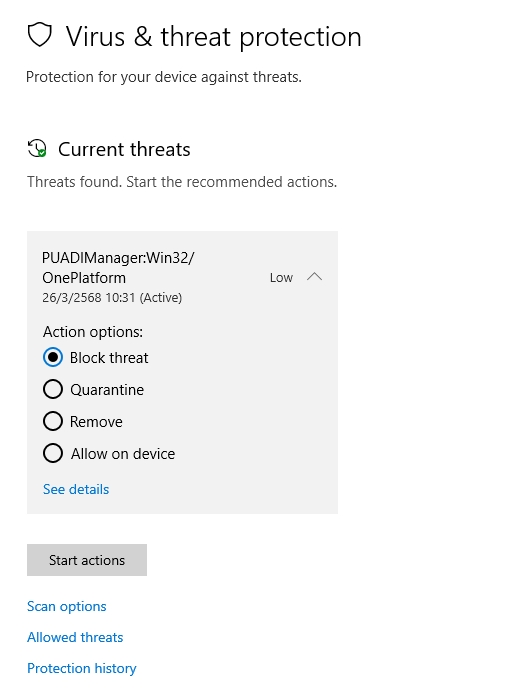This screenshot has height=694, width=519.
Task: Click the PUADlManager:Win32/OnePlatform threat name
Action: (118, 267)
